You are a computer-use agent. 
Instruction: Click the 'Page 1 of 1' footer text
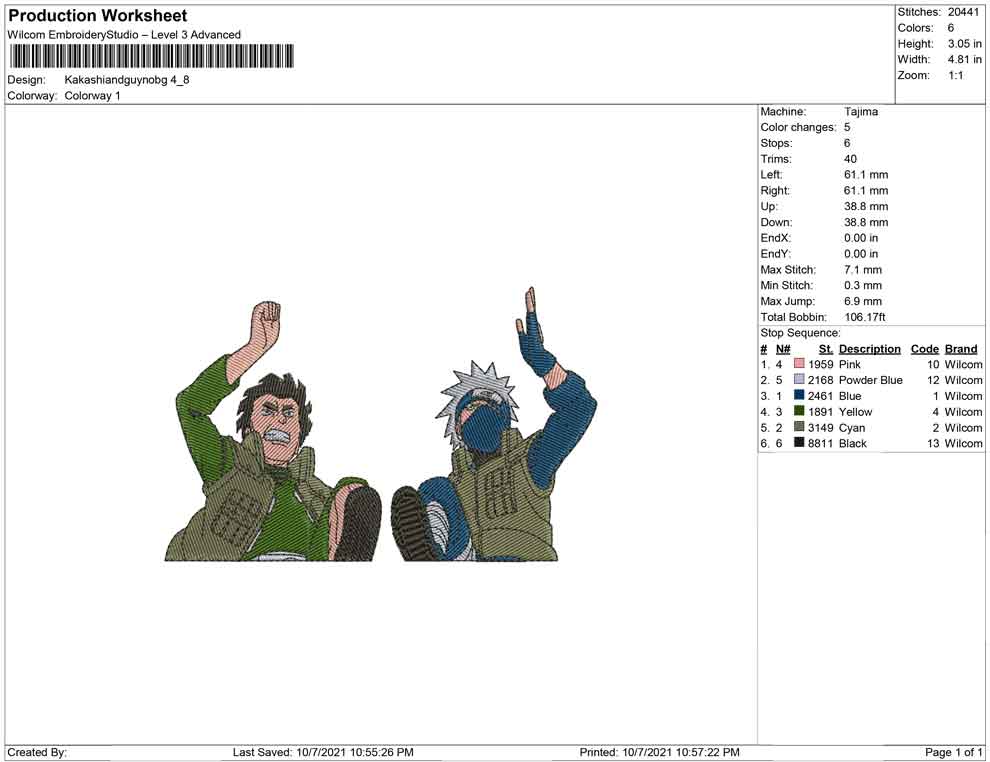pyautogui.click(x=954, y=752)
